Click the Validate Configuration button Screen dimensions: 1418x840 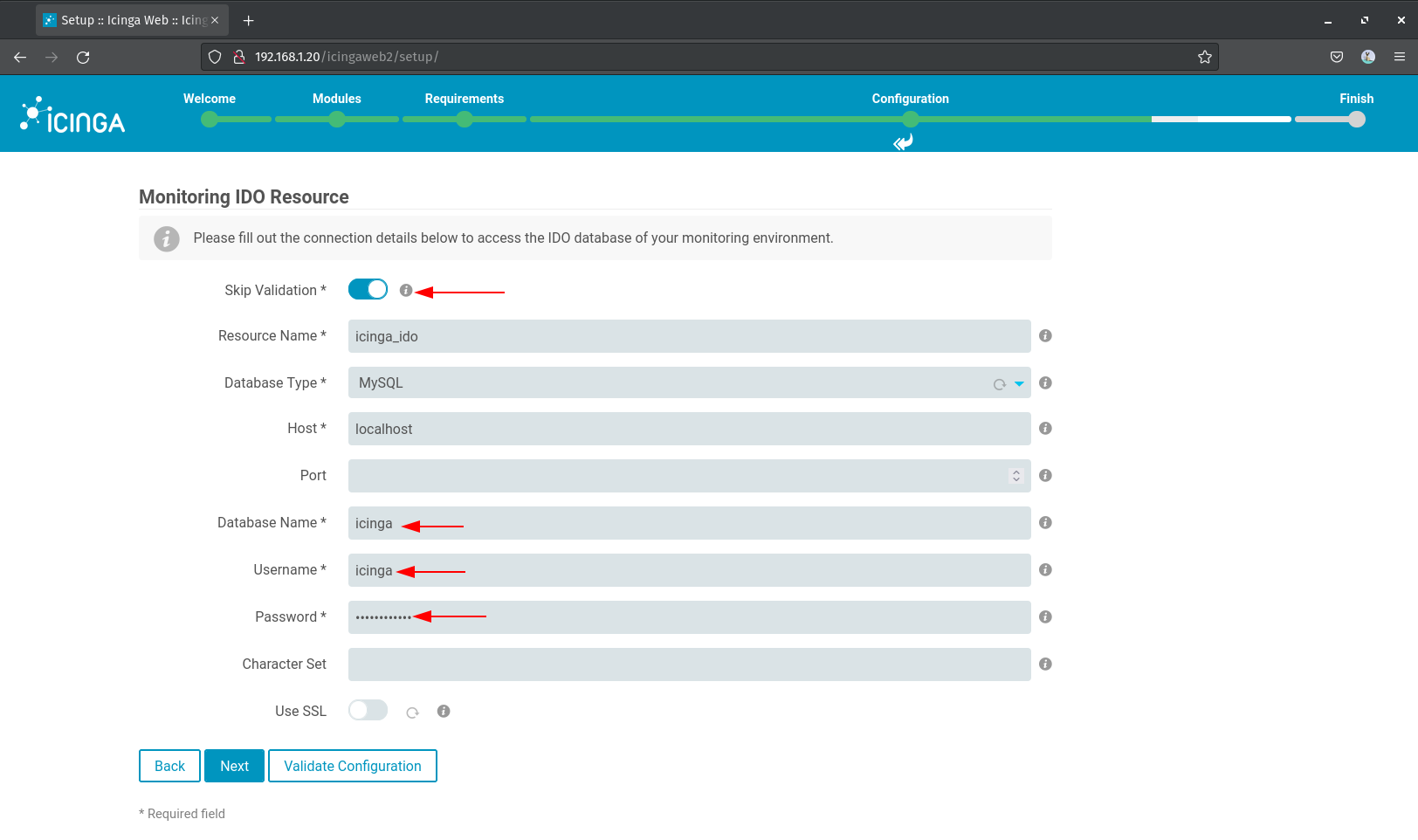click(x=353, y=766)
